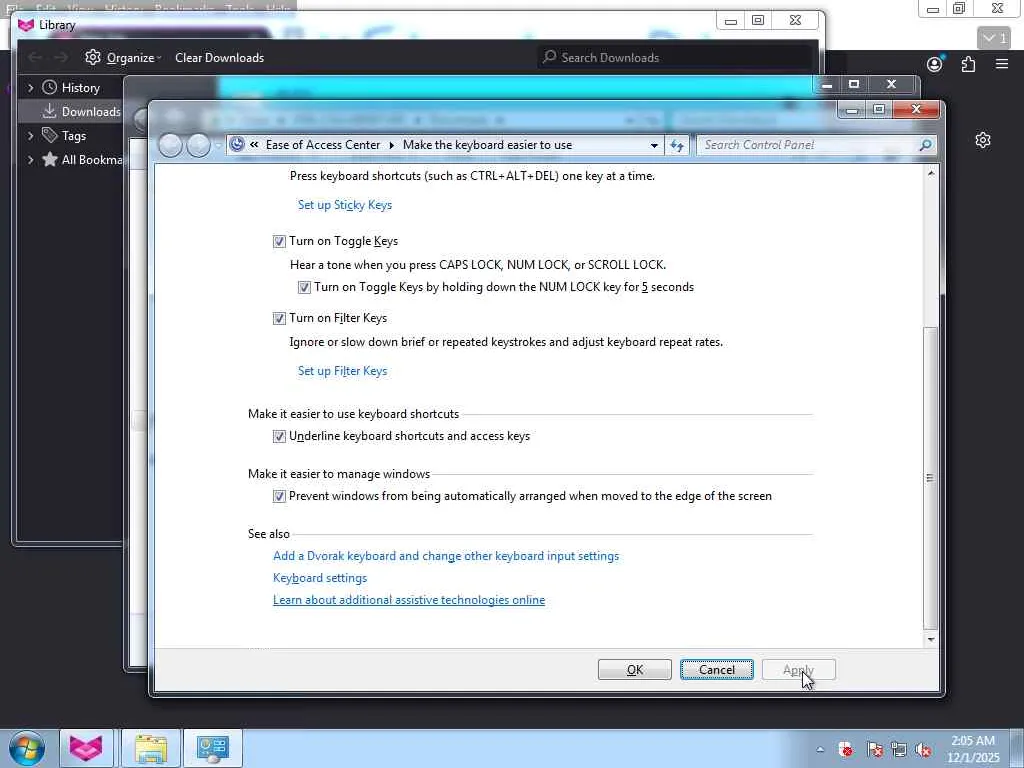Open Windows Start menu orb
Viewport: 1024px width, 768px height.
point(27,748)
